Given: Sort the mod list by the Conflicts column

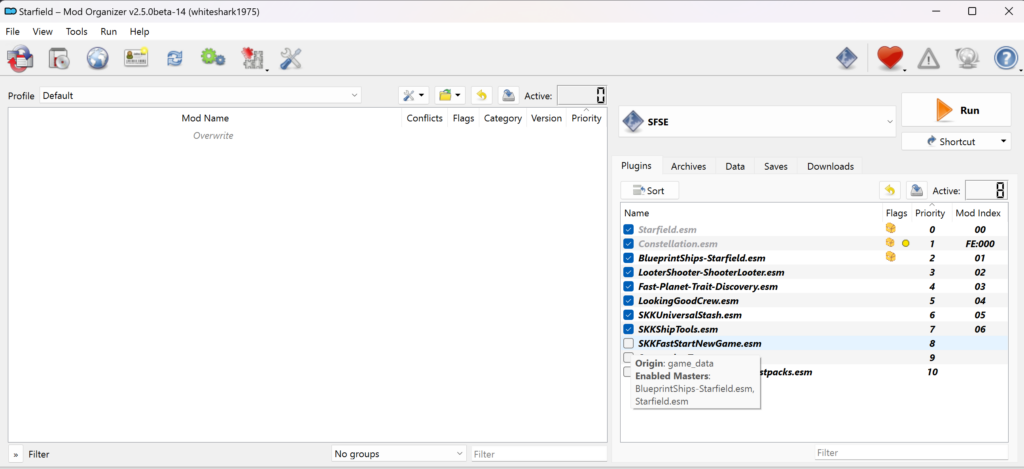Looking at the screenshot, I should [x=424, y=118].
